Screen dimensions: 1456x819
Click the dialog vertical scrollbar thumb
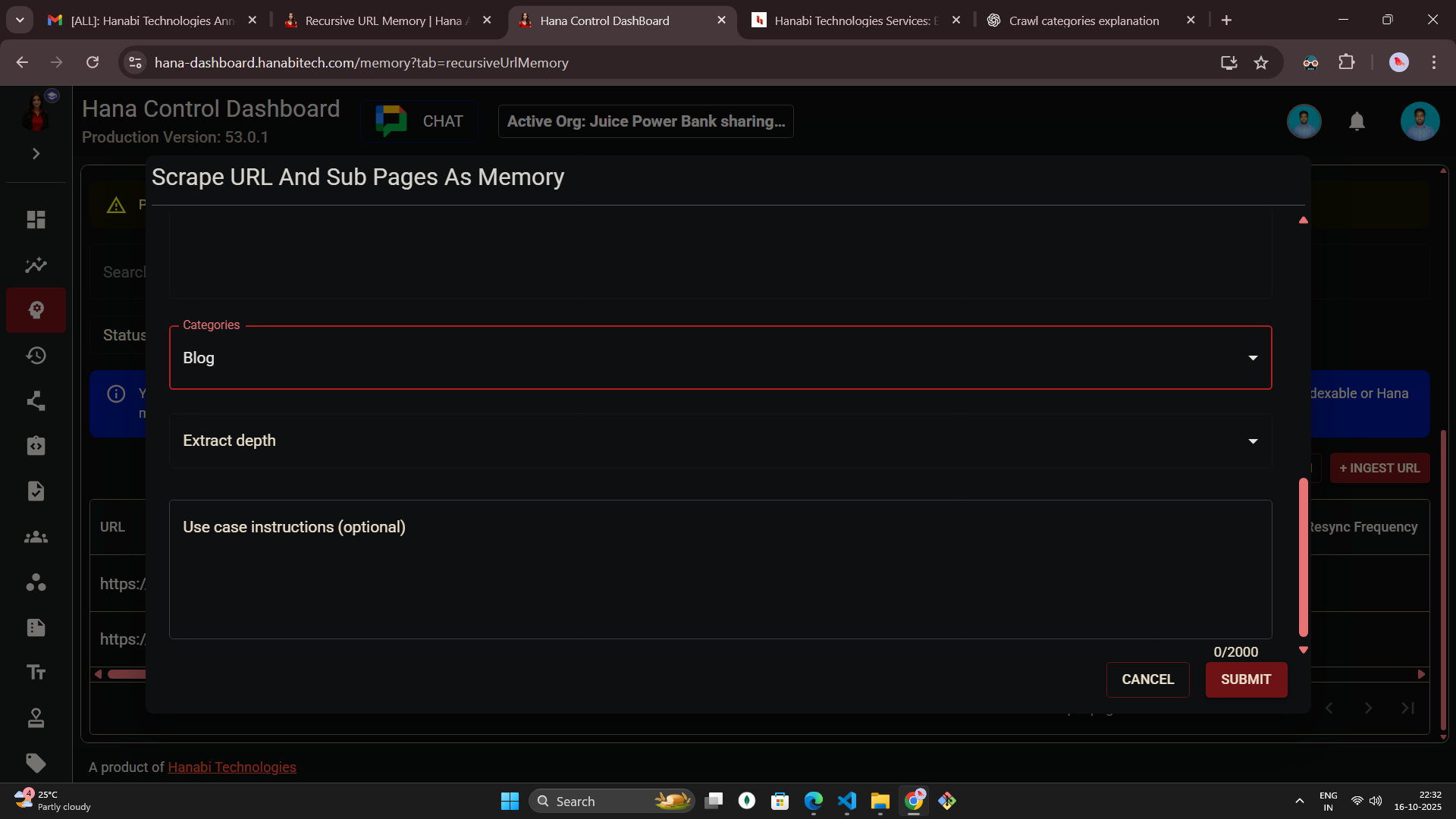[1304, 557]
